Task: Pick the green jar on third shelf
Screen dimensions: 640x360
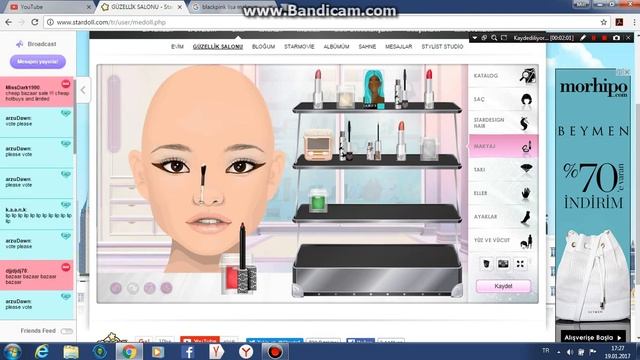Action: pyautogui.click(x=318, y=200)
